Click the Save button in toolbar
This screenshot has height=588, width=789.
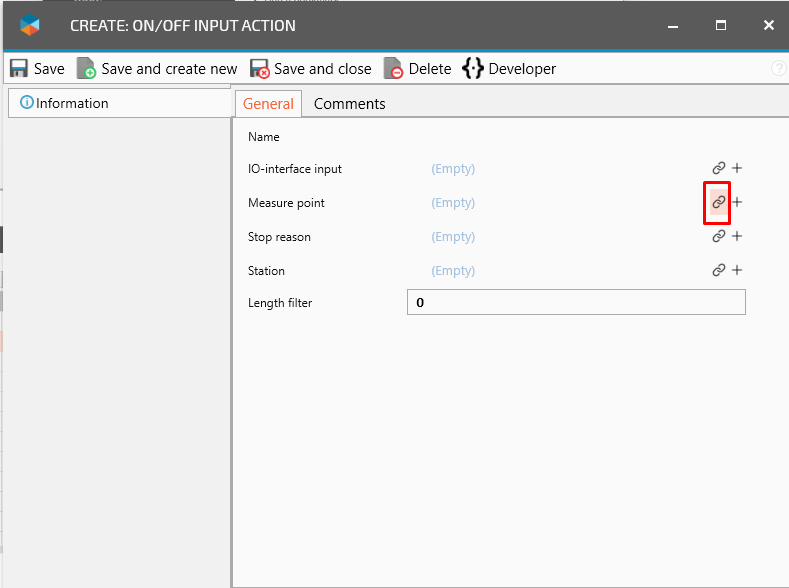click(x=37, y=69)
